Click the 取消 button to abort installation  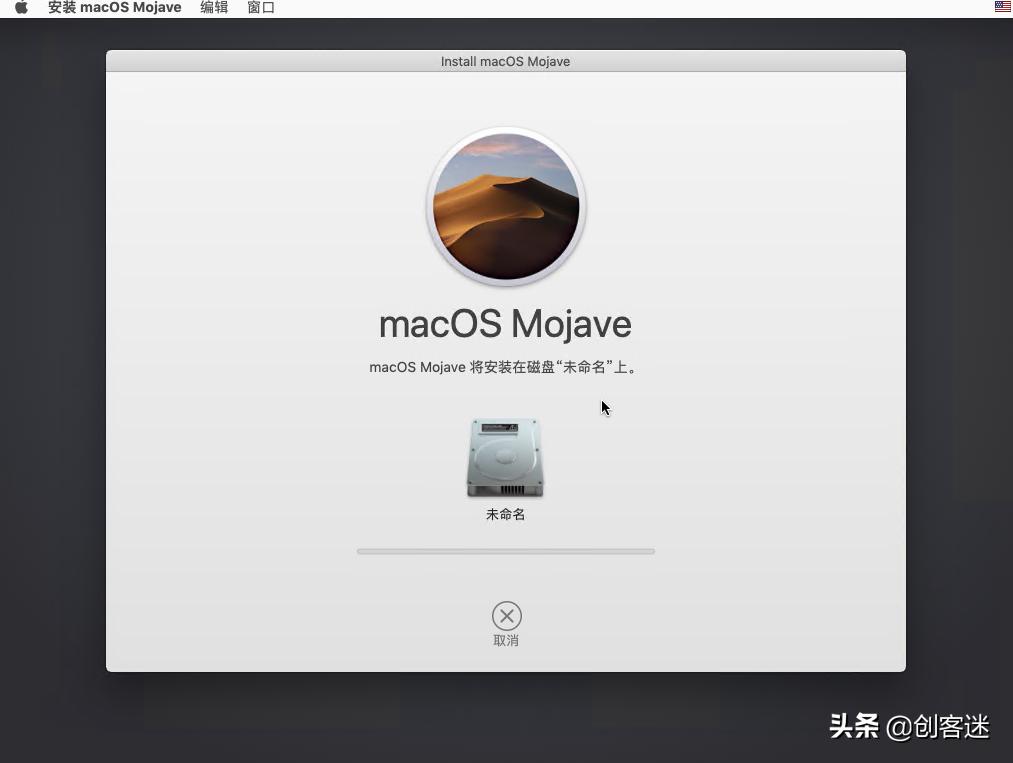[x=506, y=640]
